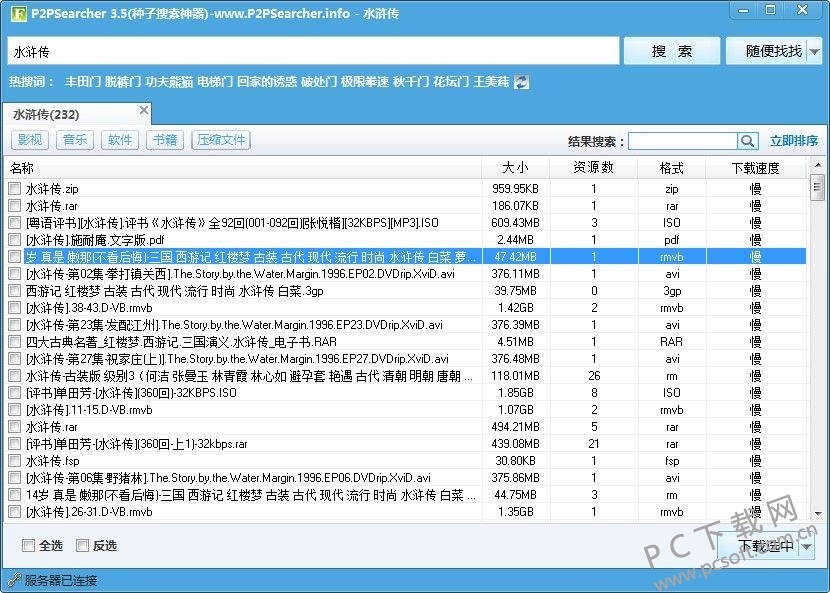Select the 26-31.D-VB.rmvb row
The height and width of the screenshot is (593, 830).
pos(405,511)
